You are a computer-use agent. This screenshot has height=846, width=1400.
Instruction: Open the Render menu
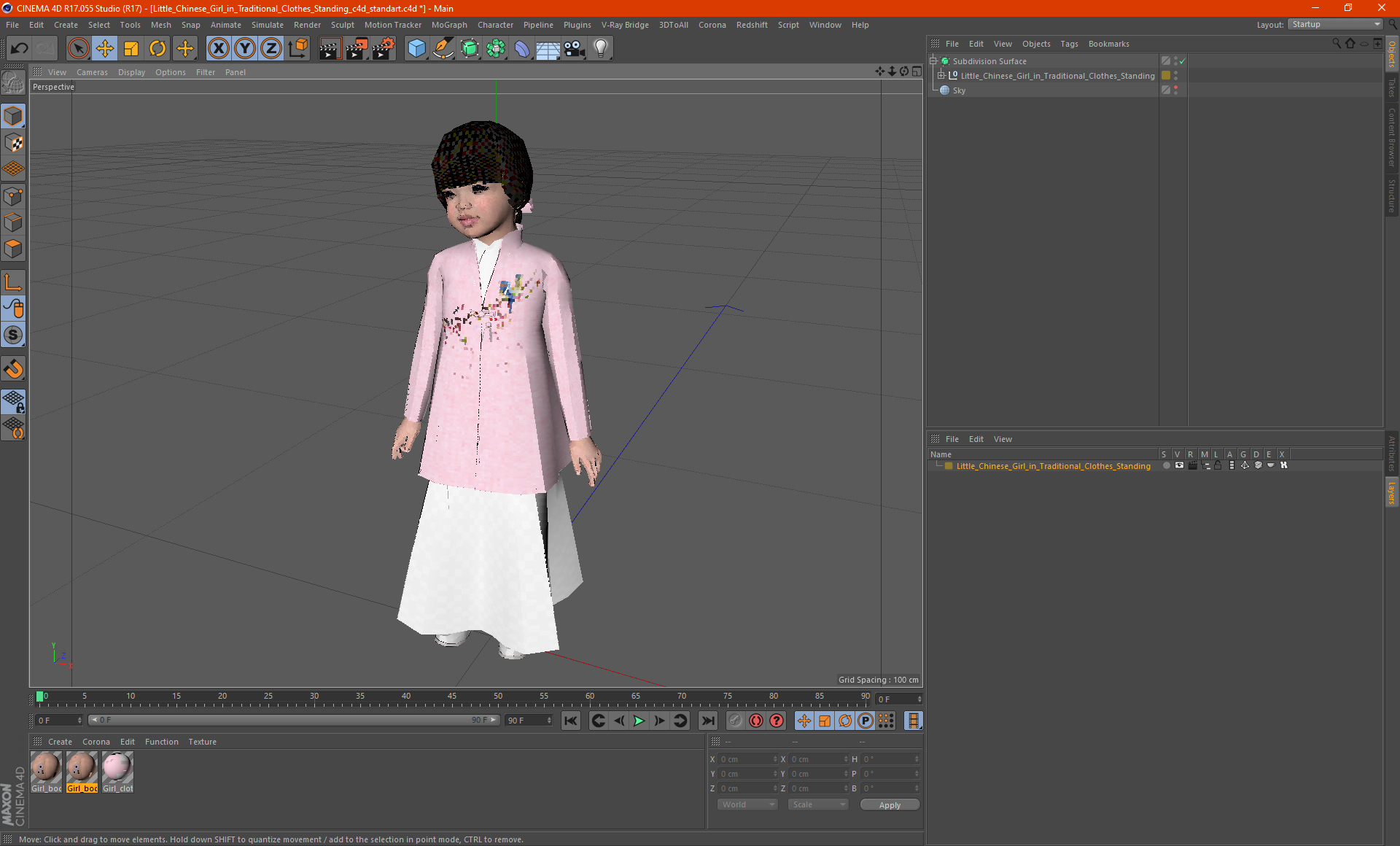[307, 25]
